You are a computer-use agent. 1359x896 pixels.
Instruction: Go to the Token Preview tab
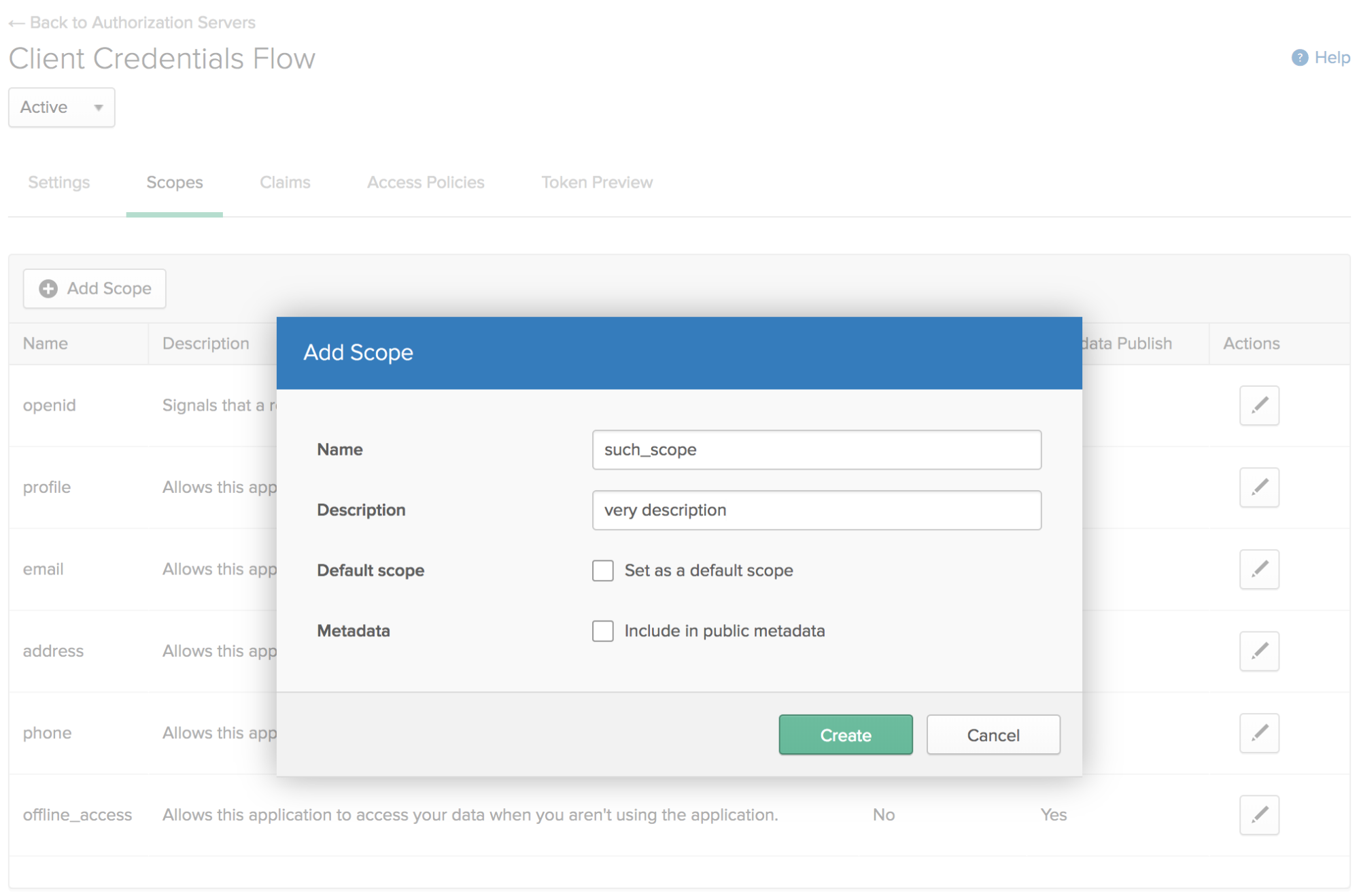point(596,182)
